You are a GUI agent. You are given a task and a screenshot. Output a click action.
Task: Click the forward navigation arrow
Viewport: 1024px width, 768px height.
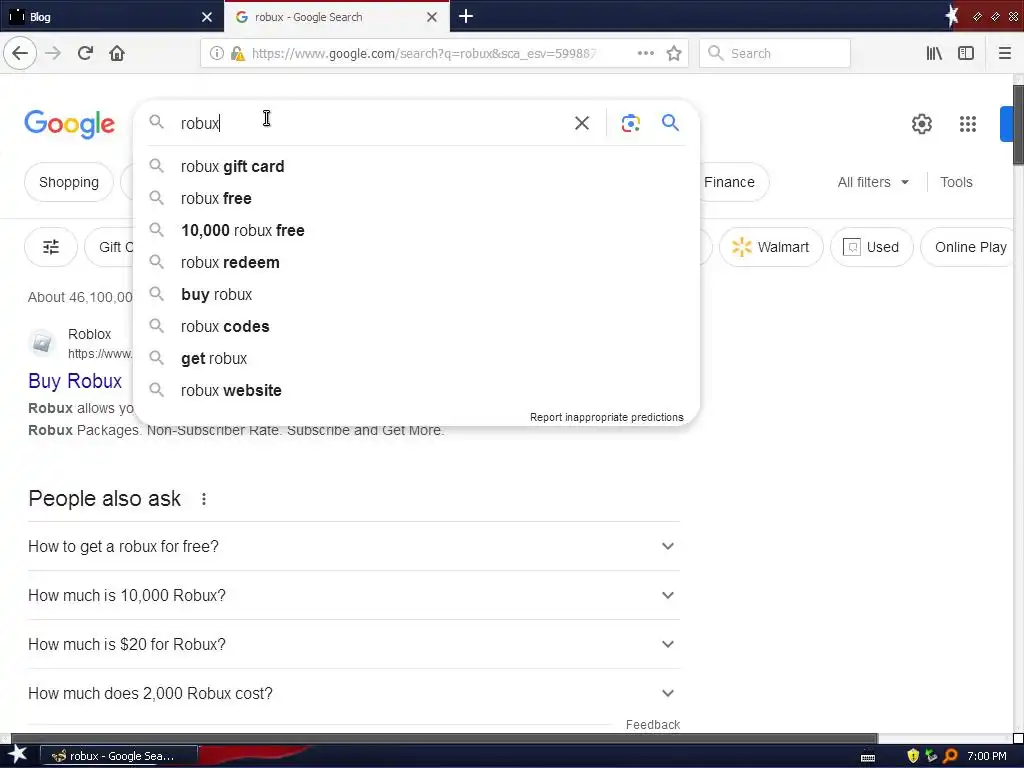point(53,53)
